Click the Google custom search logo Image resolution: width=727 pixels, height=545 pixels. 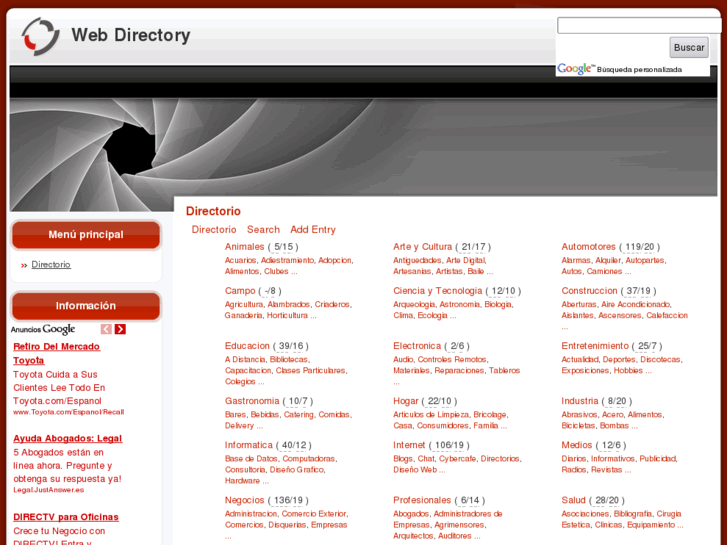tap(576, 69)
